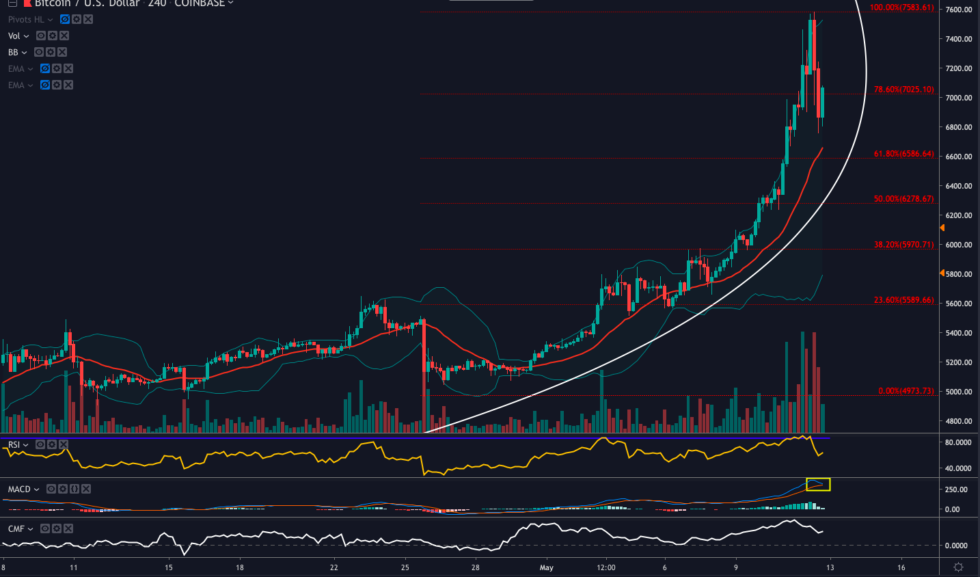The image size is (980, 577).
Task: Open the CMF settings gear
Action: coord(57,528)
